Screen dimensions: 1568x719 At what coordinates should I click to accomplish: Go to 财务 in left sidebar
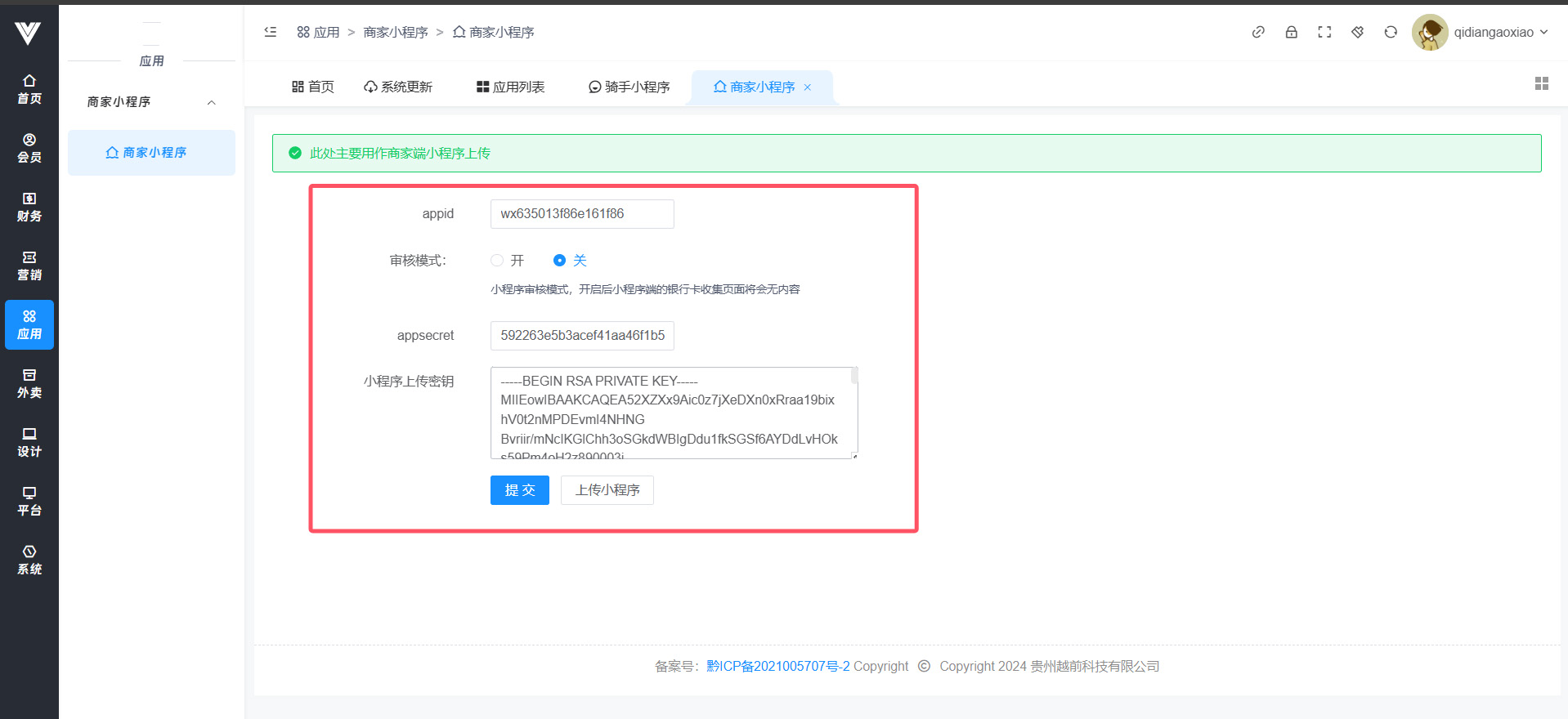[x=29, y=207]
